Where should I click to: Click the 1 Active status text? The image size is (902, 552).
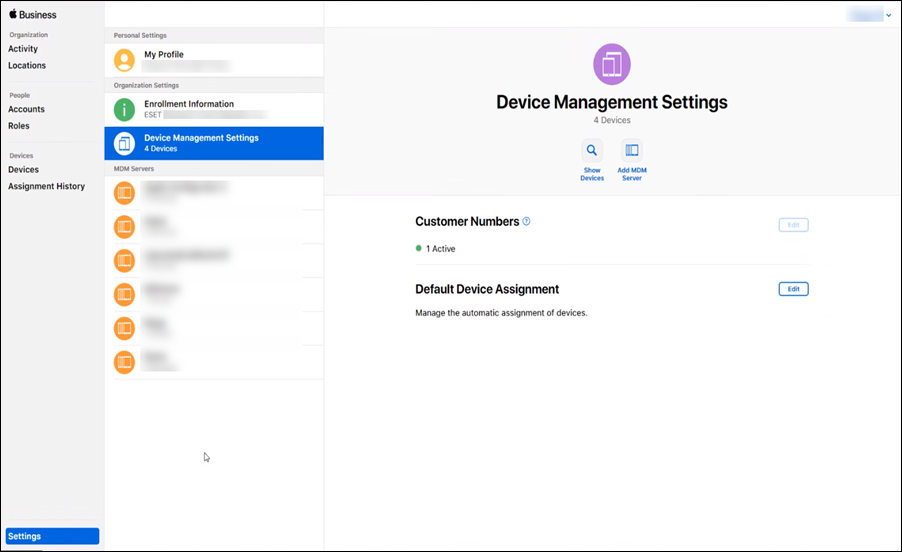(x=441, y=249)
